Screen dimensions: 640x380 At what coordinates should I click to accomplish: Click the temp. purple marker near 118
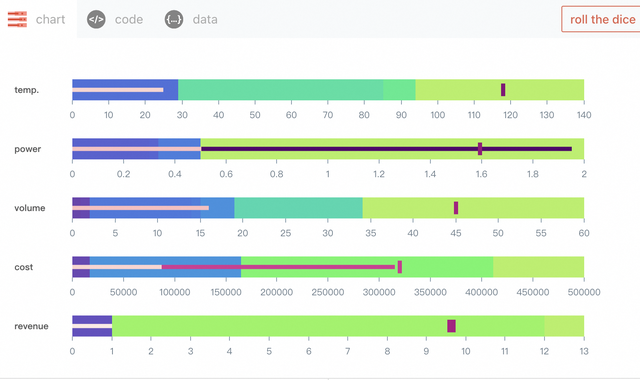point(503,90)
